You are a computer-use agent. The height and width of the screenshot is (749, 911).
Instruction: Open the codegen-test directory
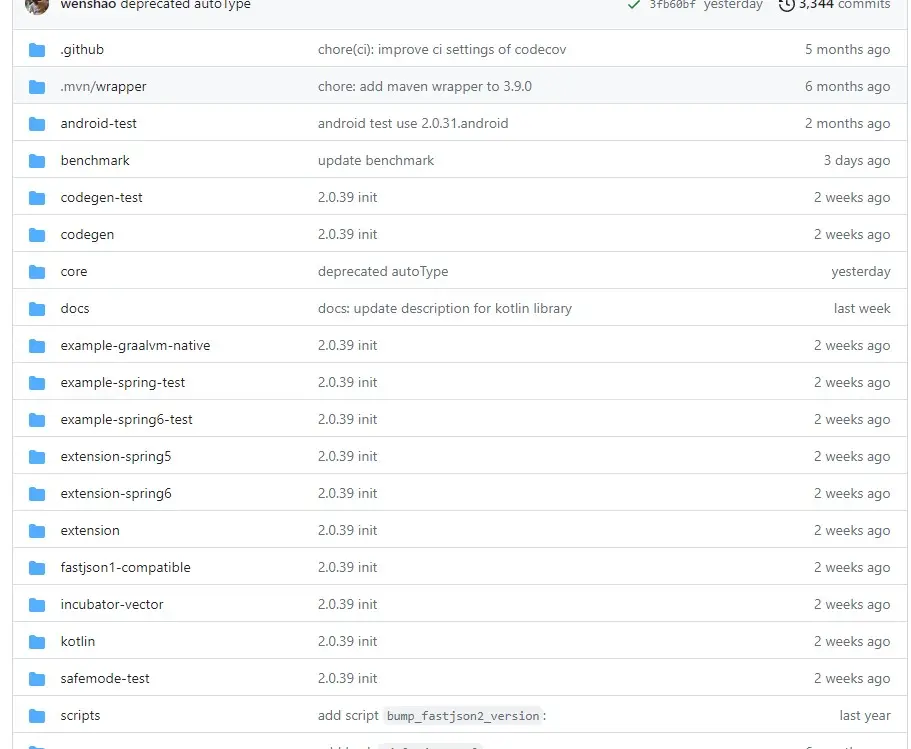click(101, 198)
